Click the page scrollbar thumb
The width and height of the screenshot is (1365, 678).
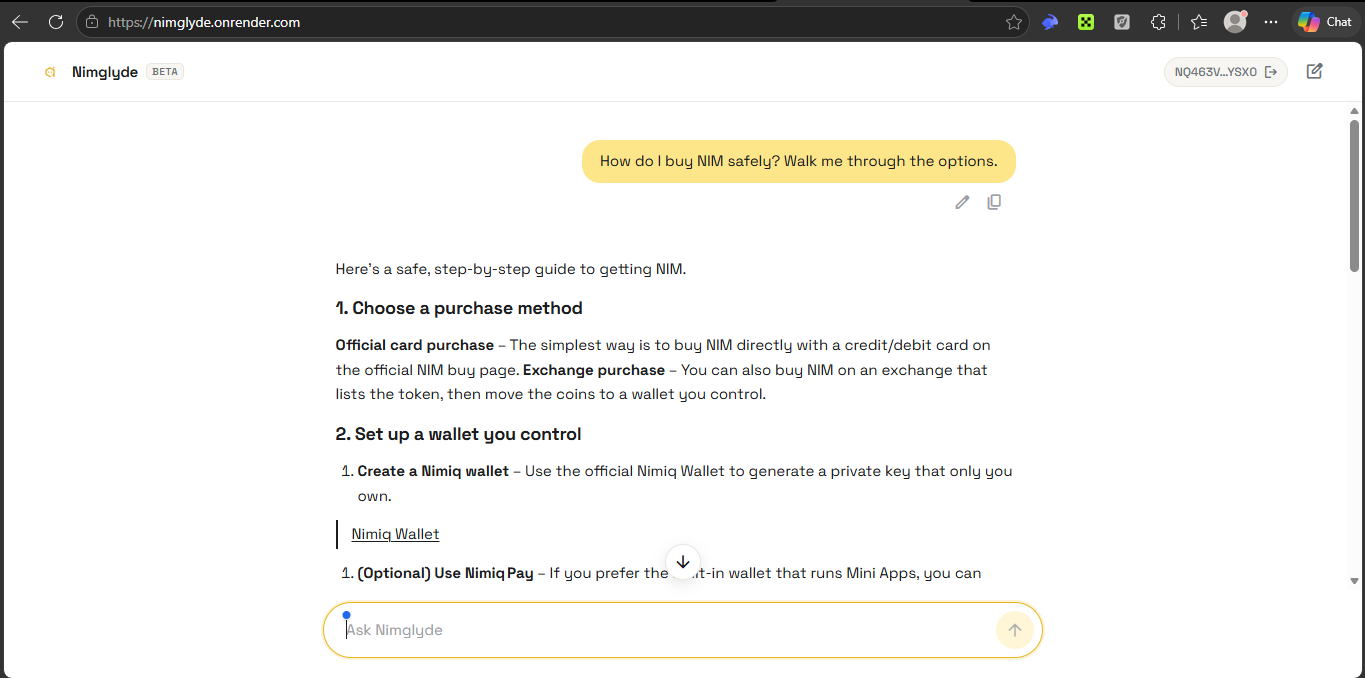(x=1355, y=195)
